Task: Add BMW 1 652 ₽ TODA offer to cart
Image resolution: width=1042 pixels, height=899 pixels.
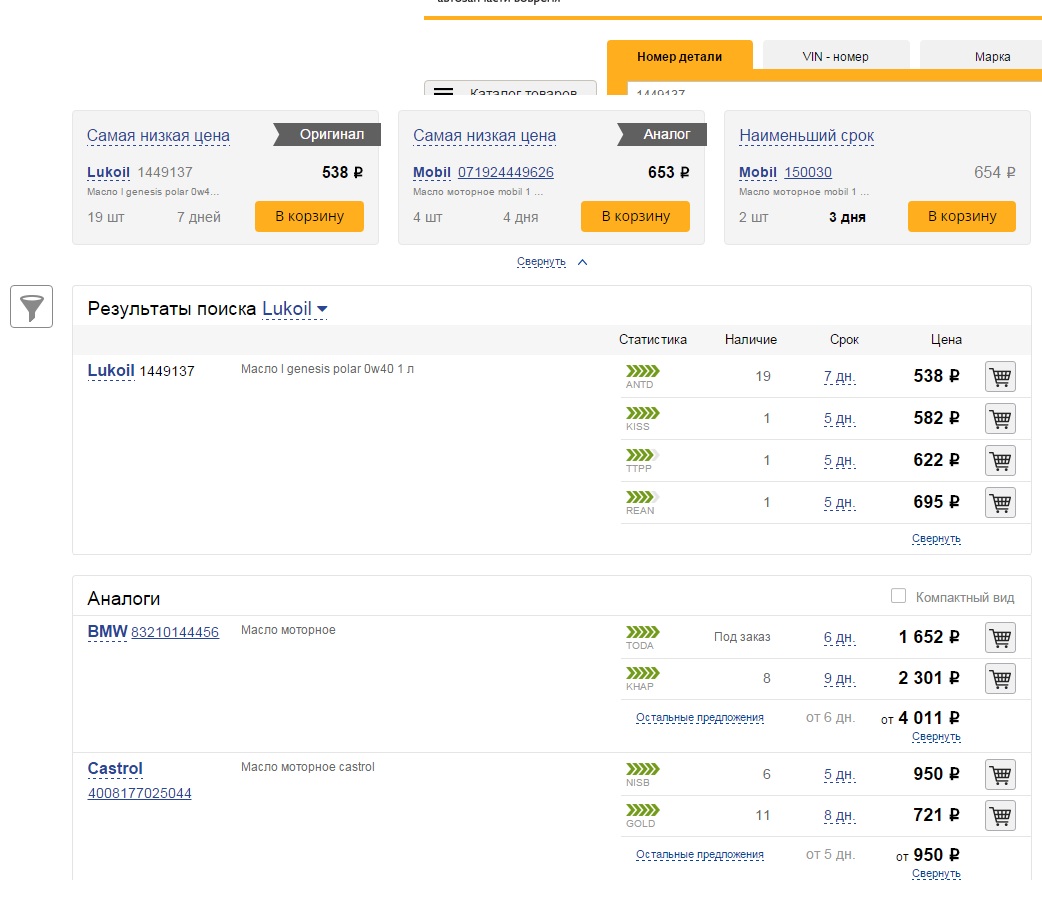Action: [x=1000, y=637]
